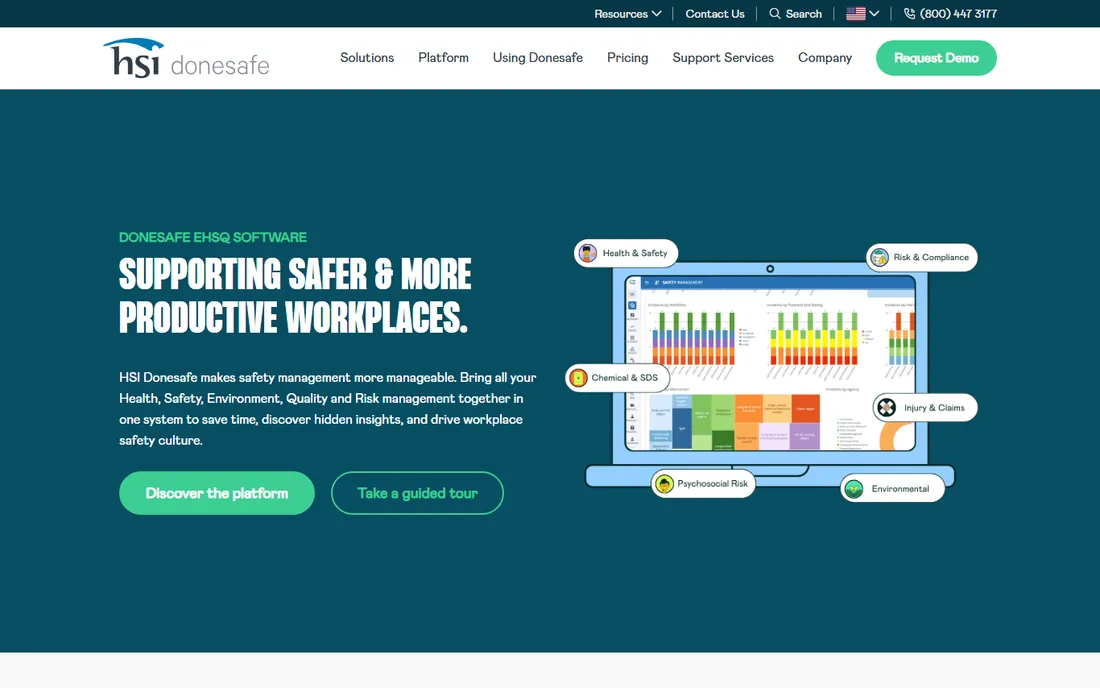Open the Solutions menu
The image size is (1100, 688).
pos(367,58)
